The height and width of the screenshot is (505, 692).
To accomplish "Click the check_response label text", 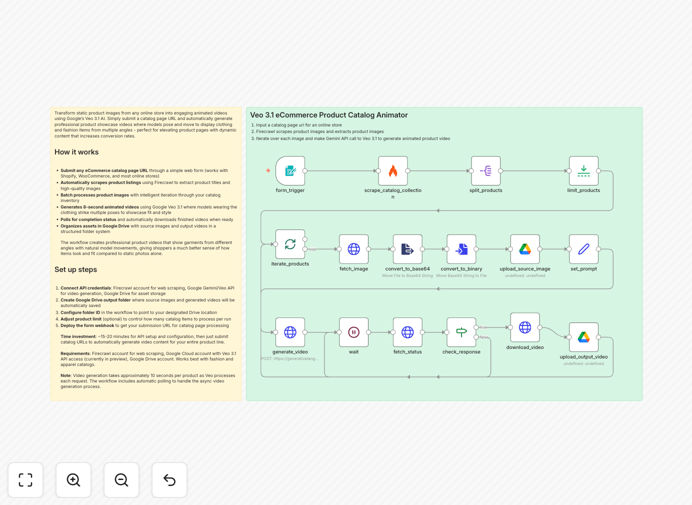I will (461, 352).
